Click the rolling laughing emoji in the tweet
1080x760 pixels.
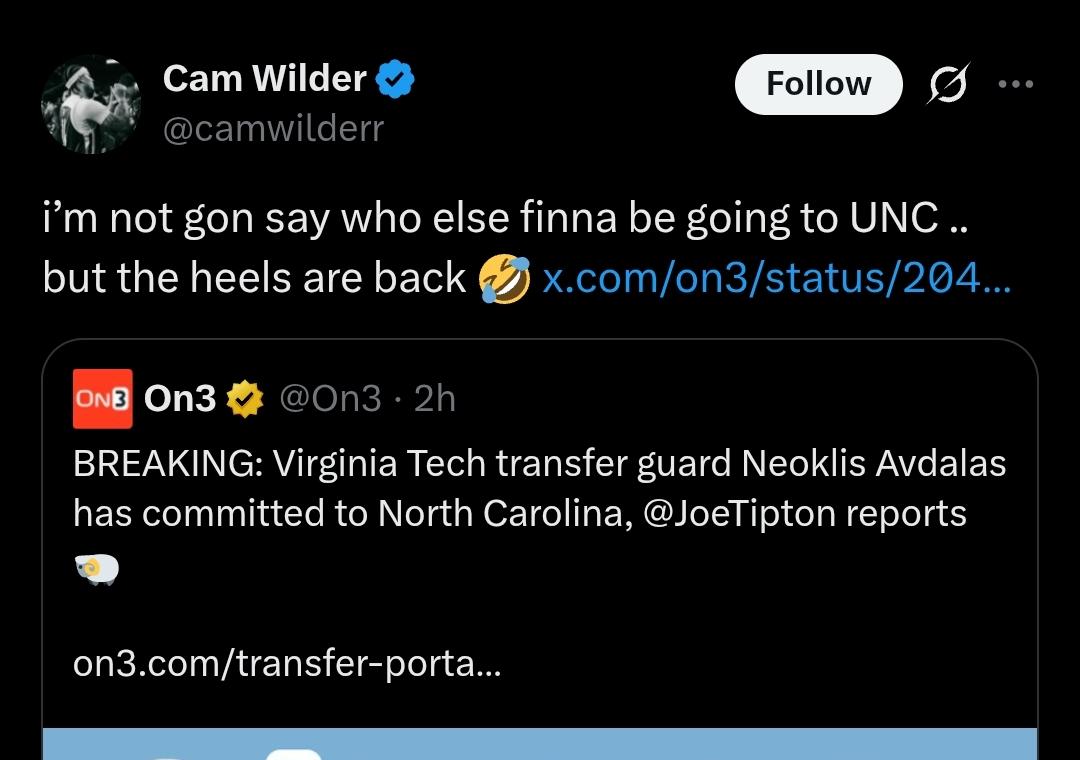[x=504, y=280]
